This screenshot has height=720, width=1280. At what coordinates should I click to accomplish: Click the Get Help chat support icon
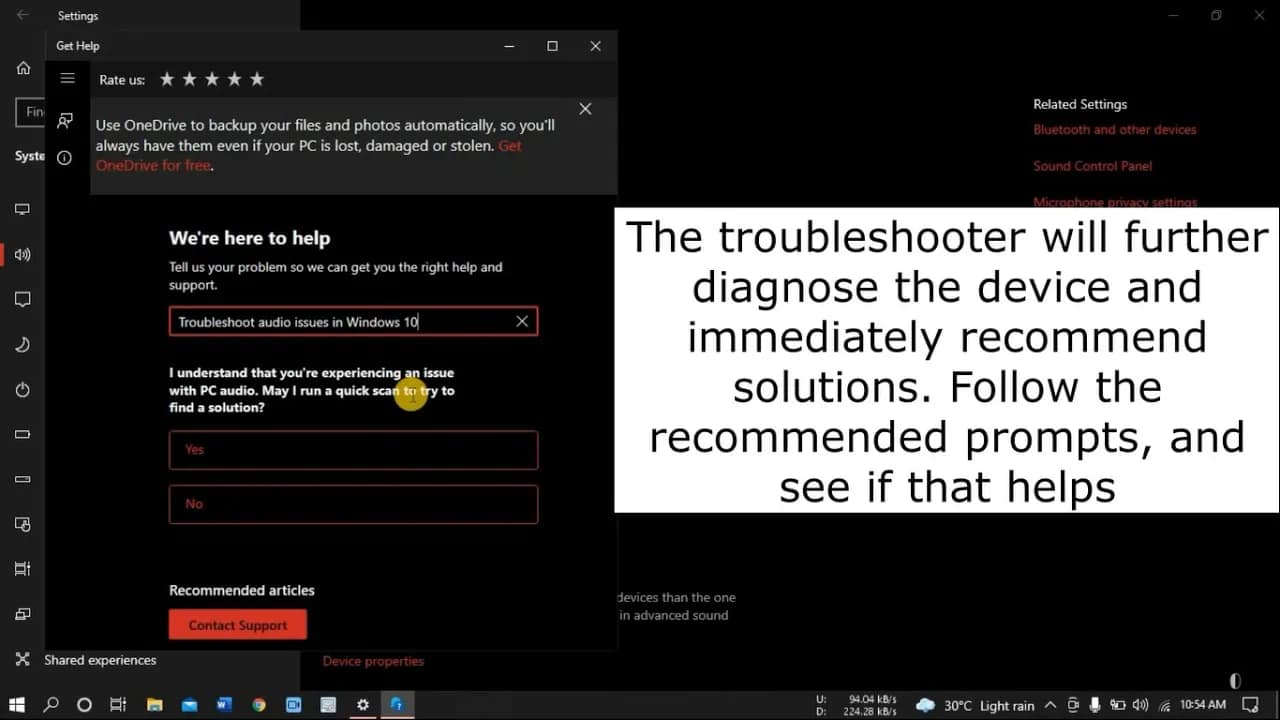pyautogui.click(x=65, y=120)
